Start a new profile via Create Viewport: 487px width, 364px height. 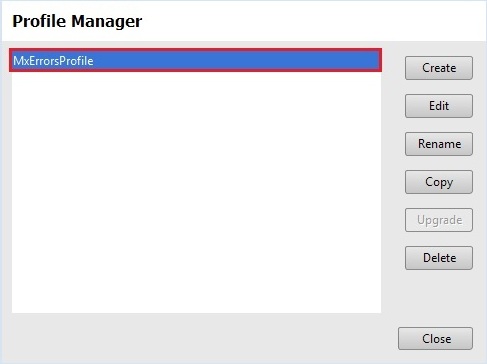[439, 68]
